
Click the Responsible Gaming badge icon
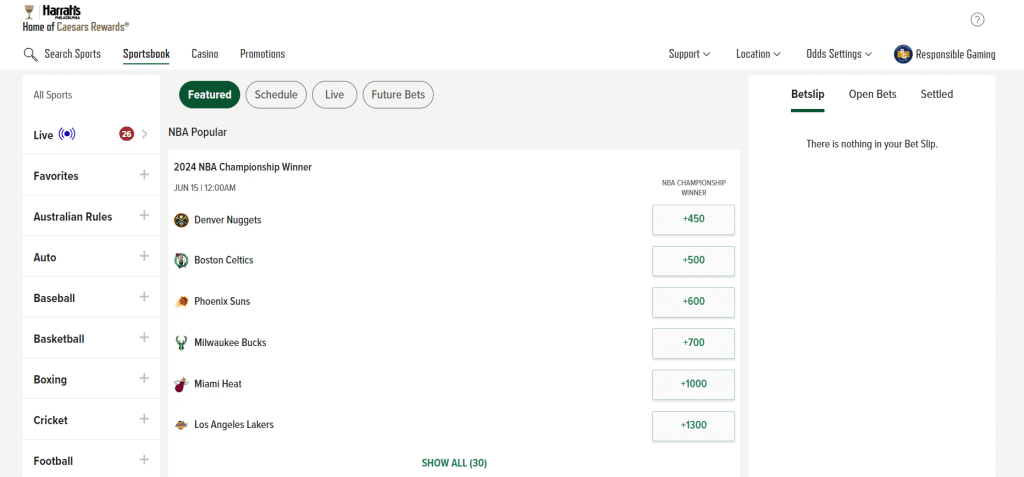(903, 54)
